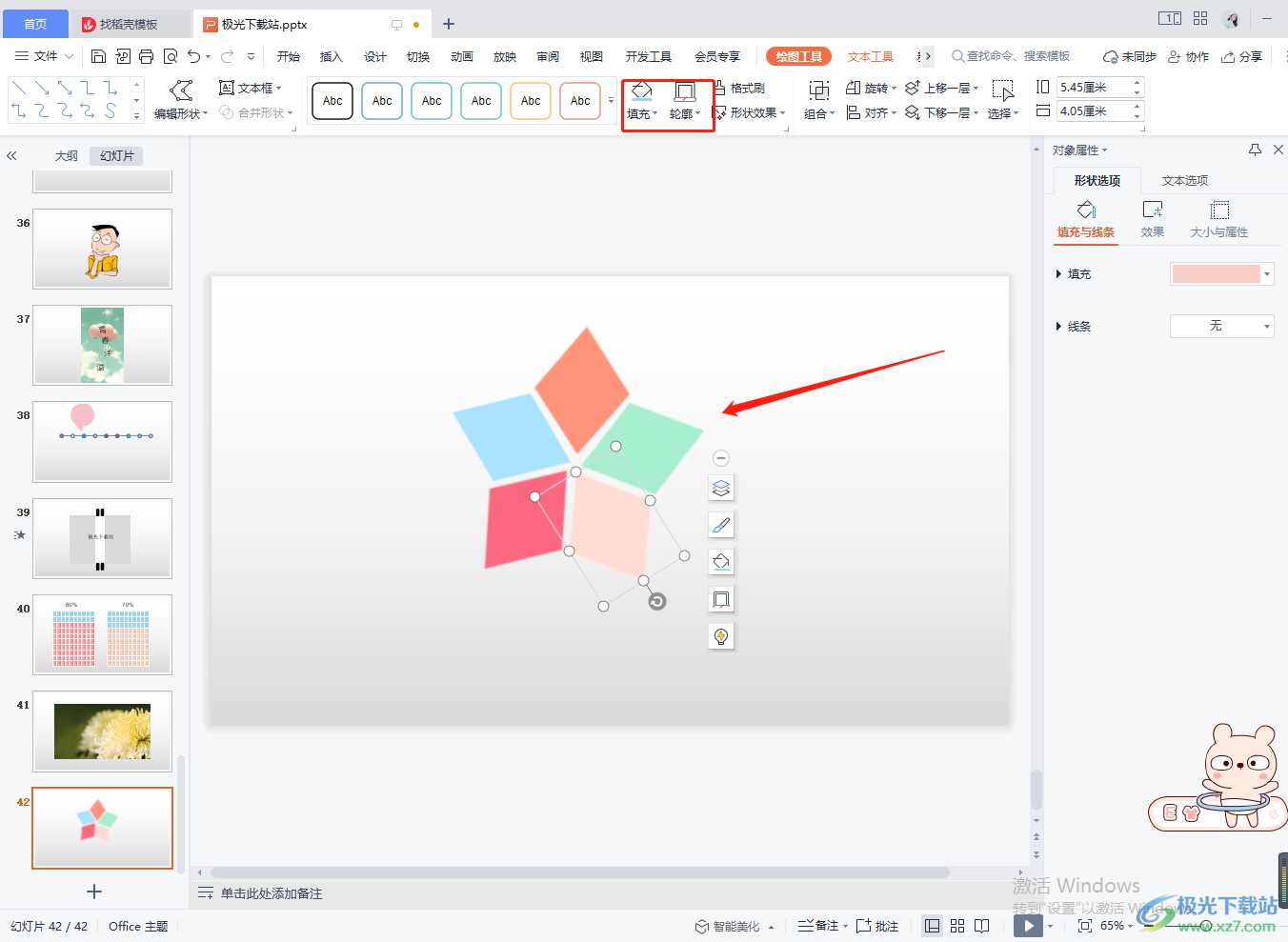
Task: Switch to 大纲 outline view
Action: pos(67,155)
